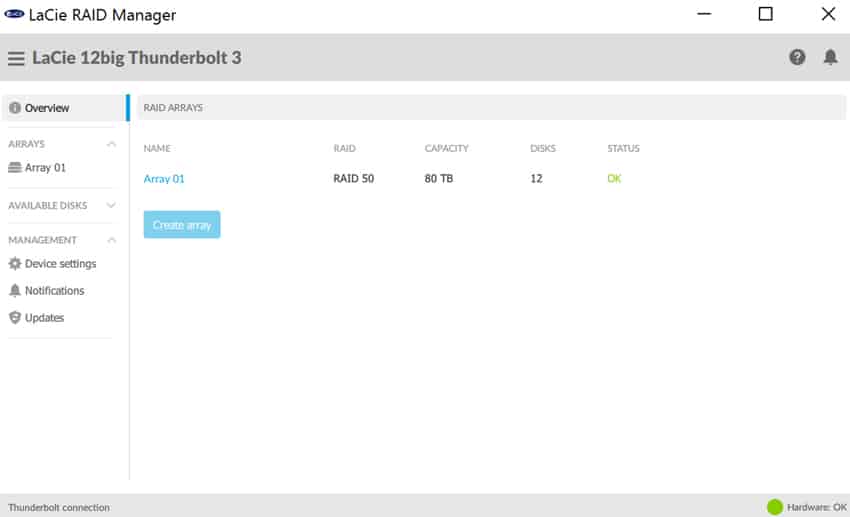Open the Array 01 link in the table
Image resolution: width=850 pixels, height=517 pixels.
pos(164,179)
